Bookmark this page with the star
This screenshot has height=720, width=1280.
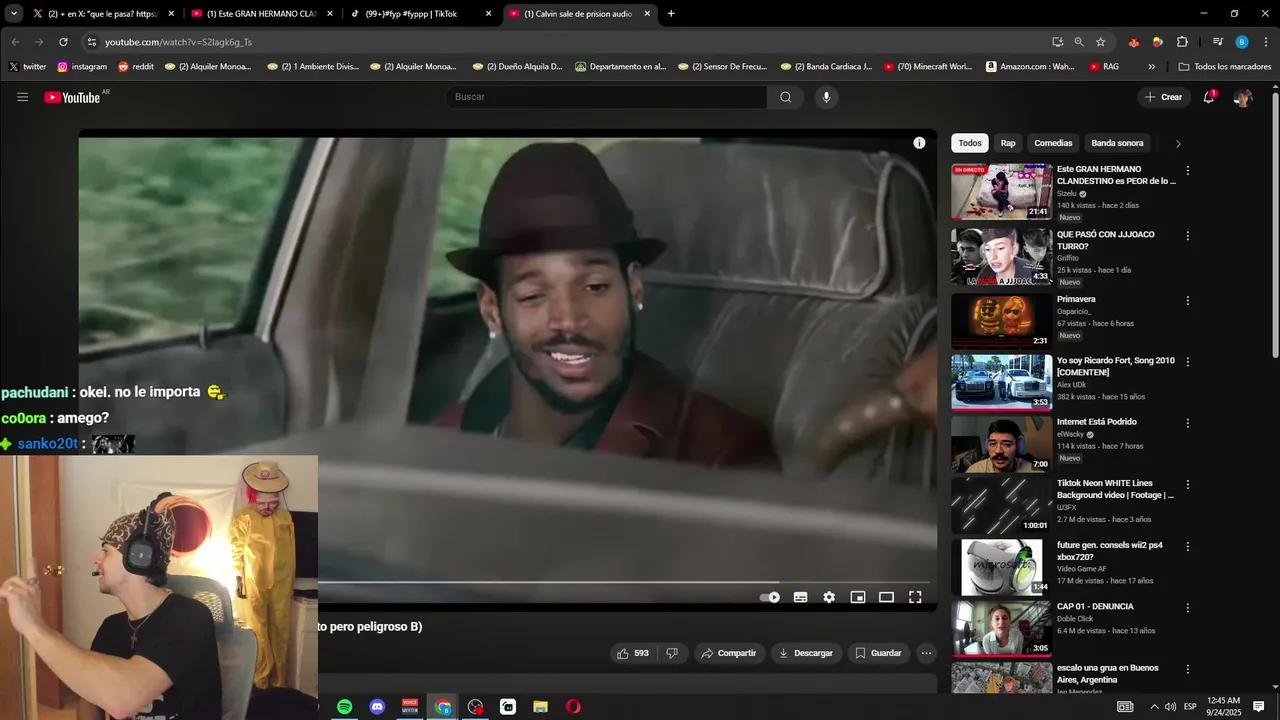click(x=1101, y=42)
